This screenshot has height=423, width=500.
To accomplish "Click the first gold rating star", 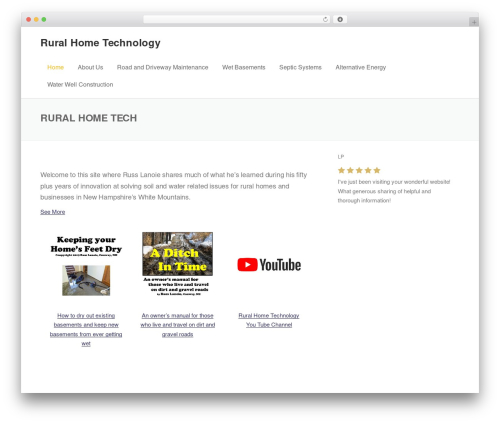I will point(341,170).
